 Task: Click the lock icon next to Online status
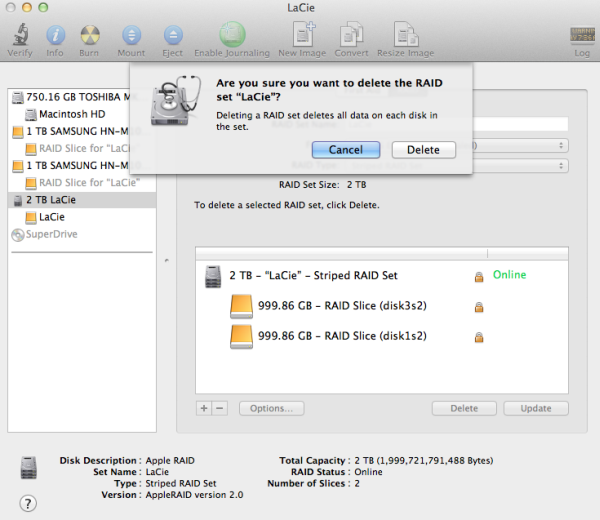[479, 277]
